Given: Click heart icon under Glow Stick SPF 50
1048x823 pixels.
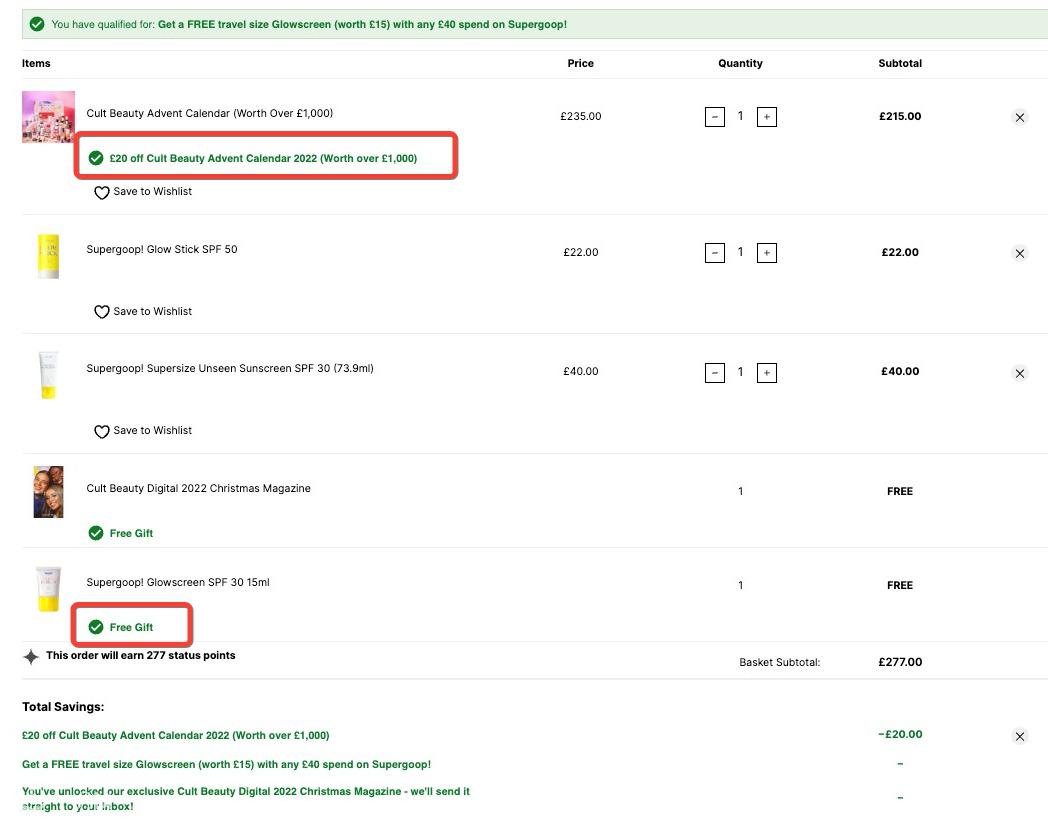Looking at the screenshot, I should coord(102,312).
